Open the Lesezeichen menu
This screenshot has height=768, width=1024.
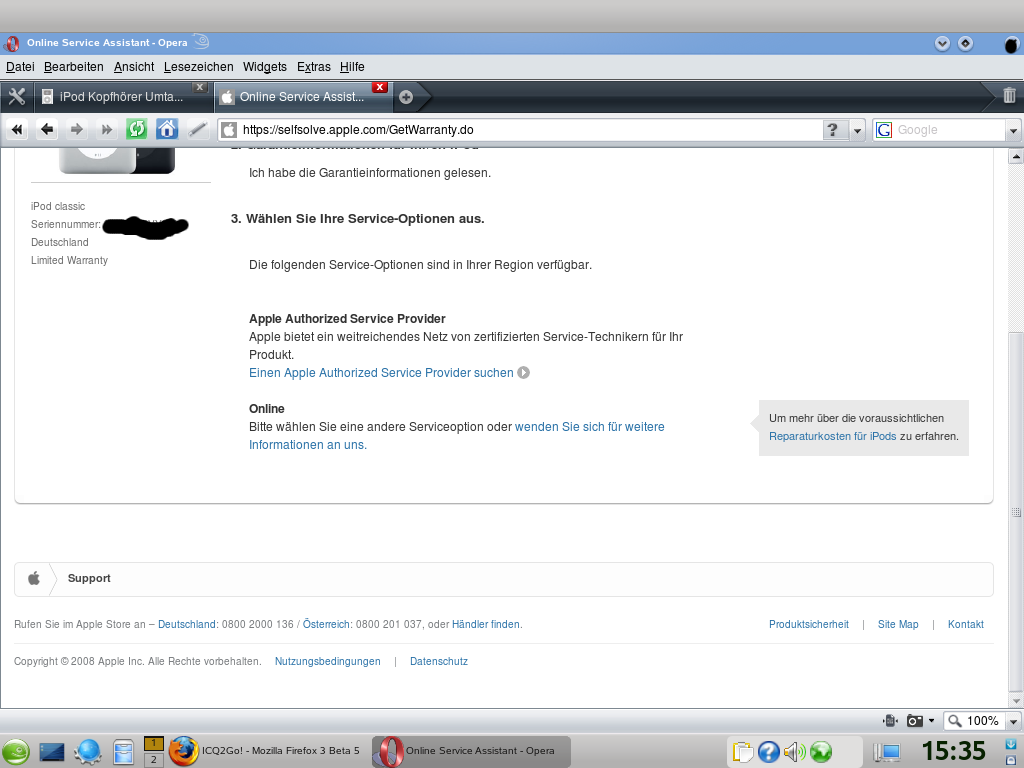click(199, 67)
